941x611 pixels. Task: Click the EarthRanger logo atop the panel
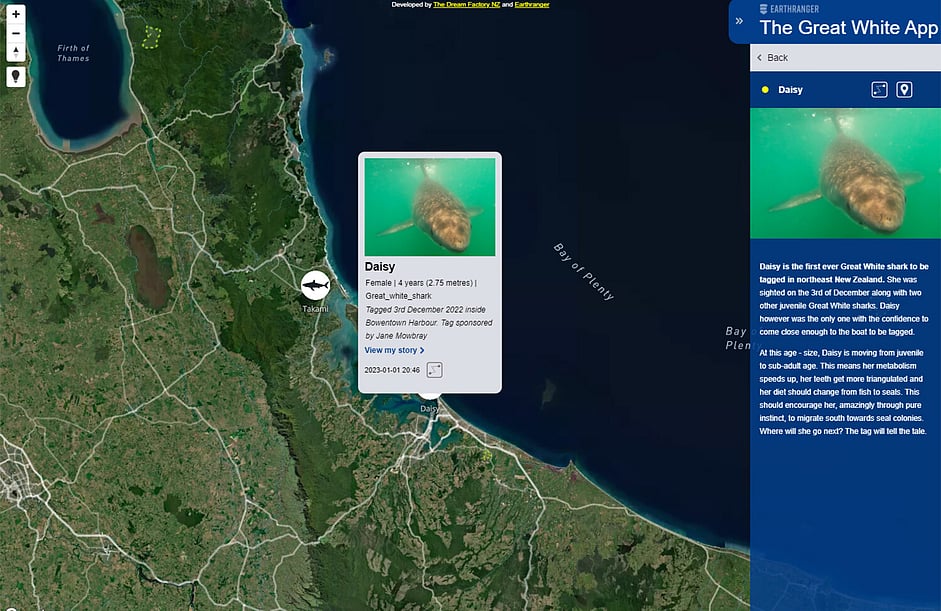pos(790,8)
